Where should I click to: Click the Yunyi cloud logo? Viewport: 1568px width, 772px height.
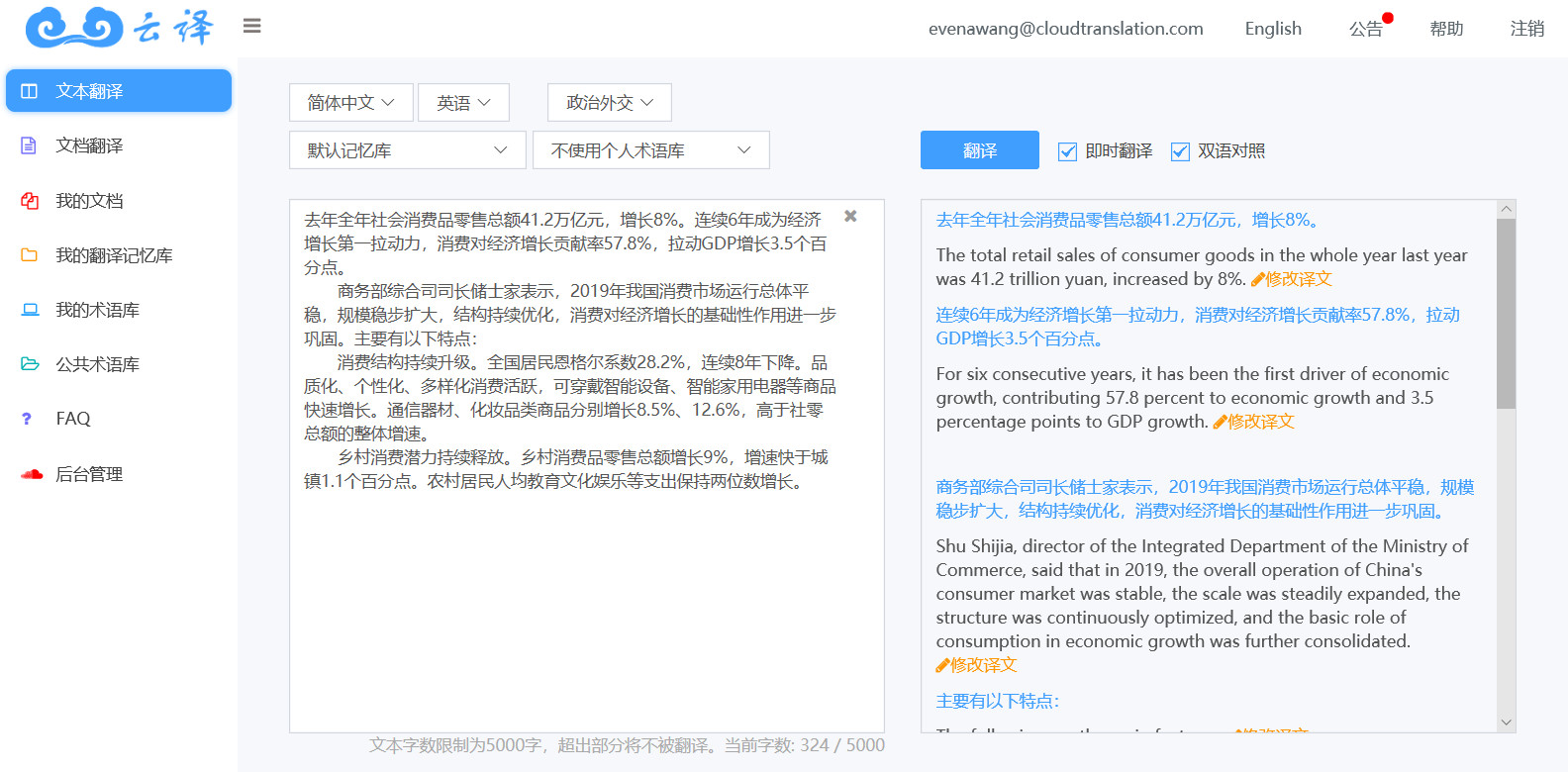[x=119, y=27]
